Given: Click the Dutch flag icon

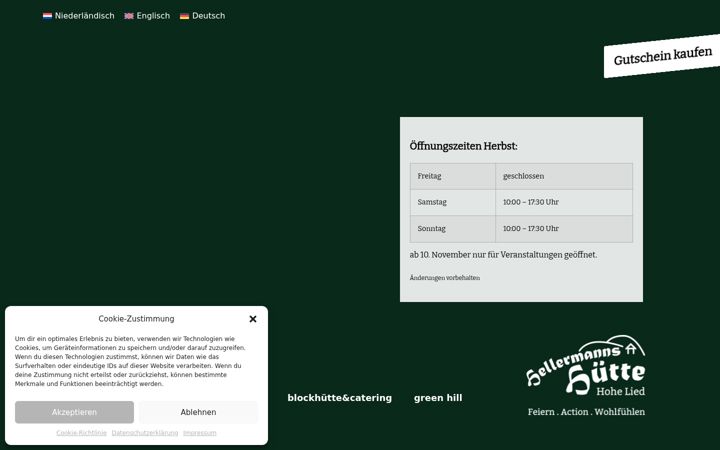Looking at the screenshot, I should tap(47, 16).
